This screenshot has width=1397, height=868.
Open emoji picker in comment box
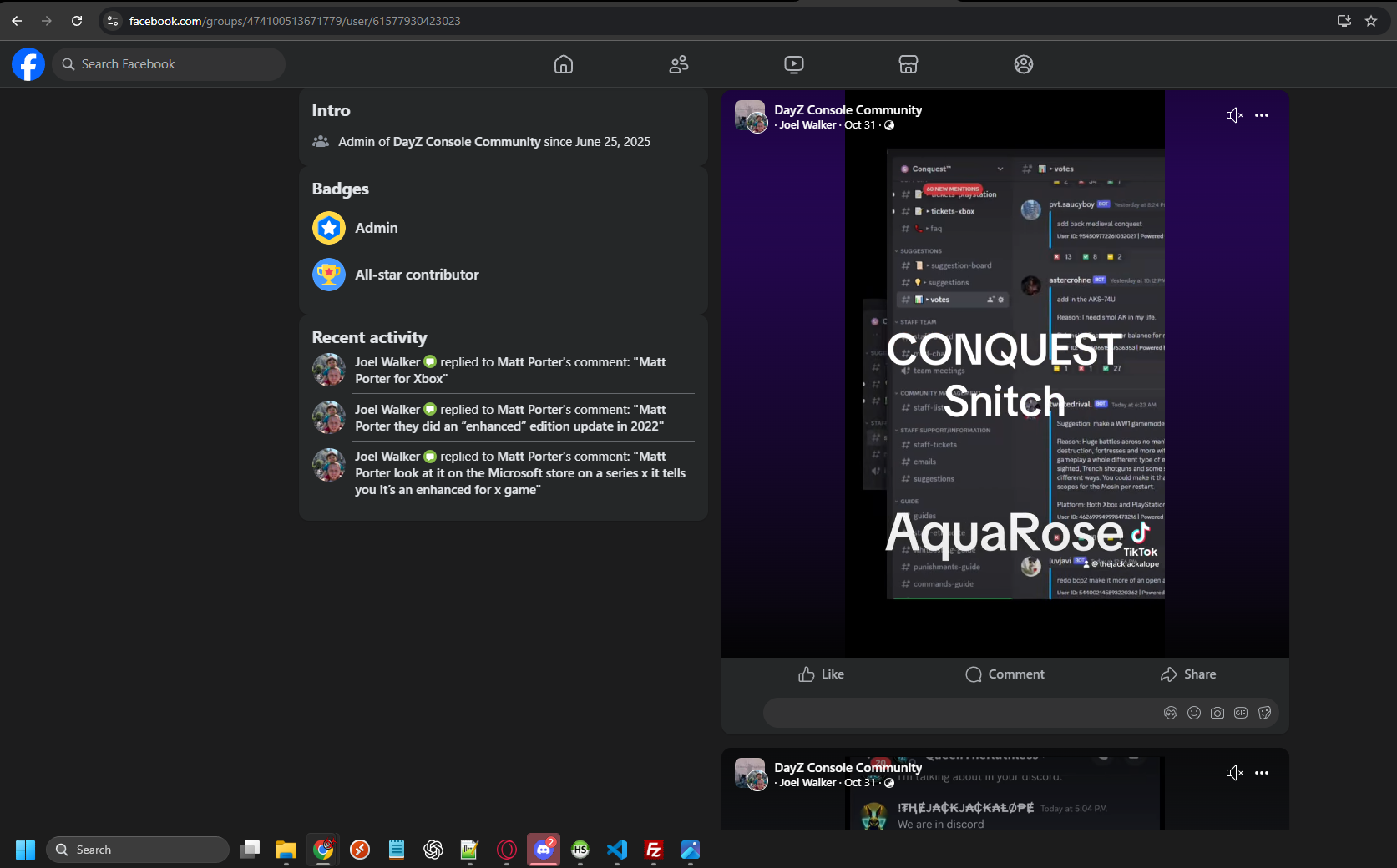coord(1194,713)
